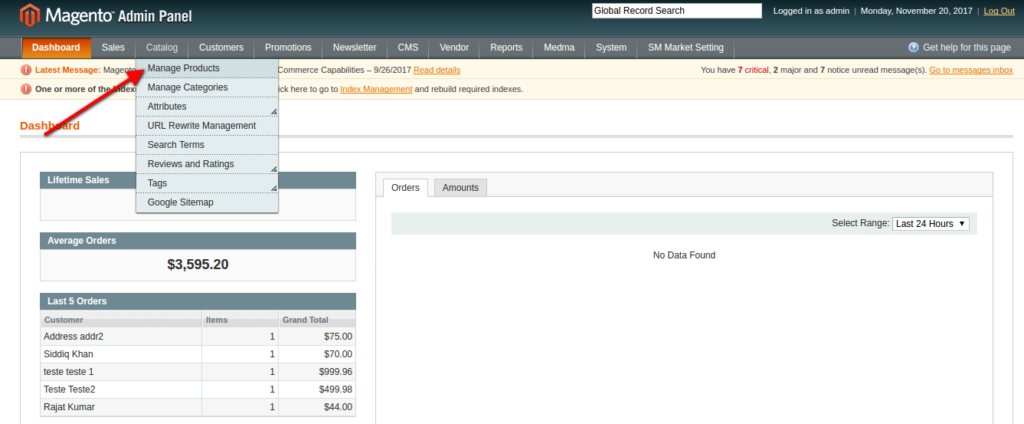Click the Average Orders panel header
This screenshot has width=1024, height=424.
point(198,240)
